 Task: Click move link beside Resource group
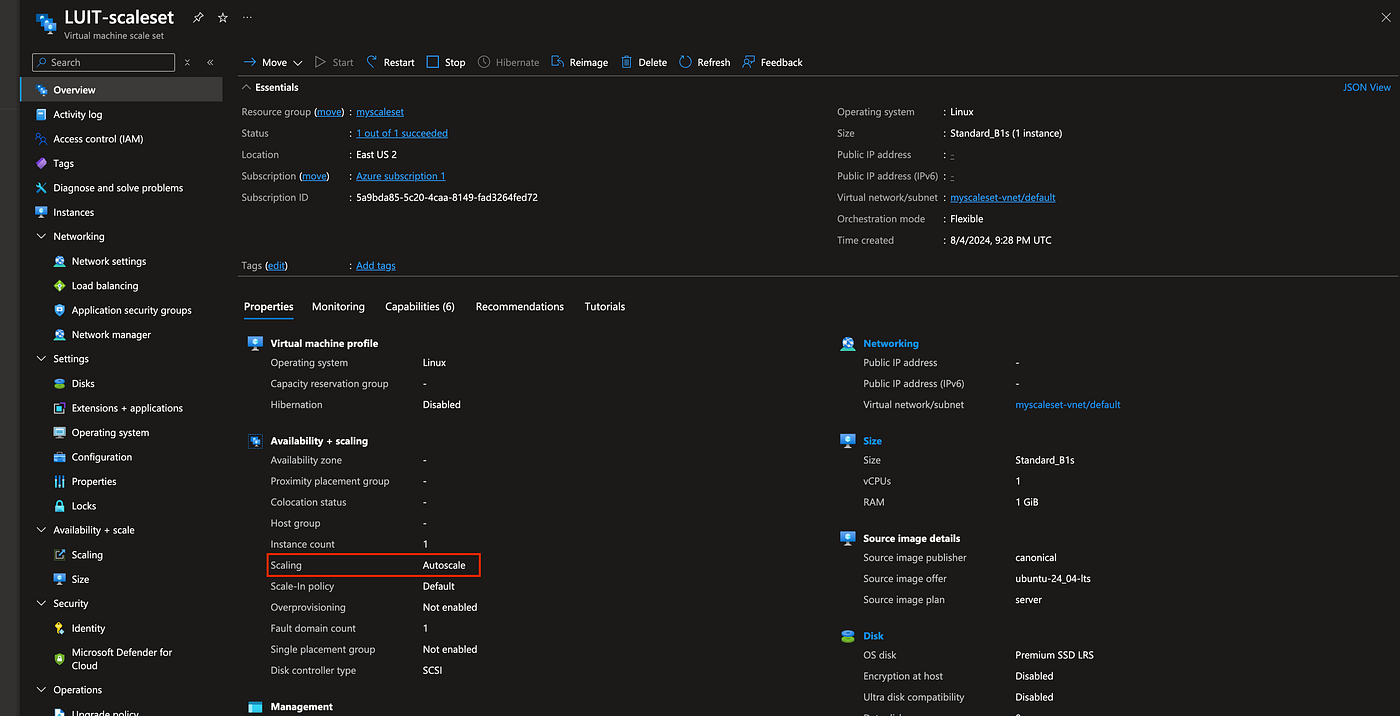pyautogui.click(x=330, y=112)
